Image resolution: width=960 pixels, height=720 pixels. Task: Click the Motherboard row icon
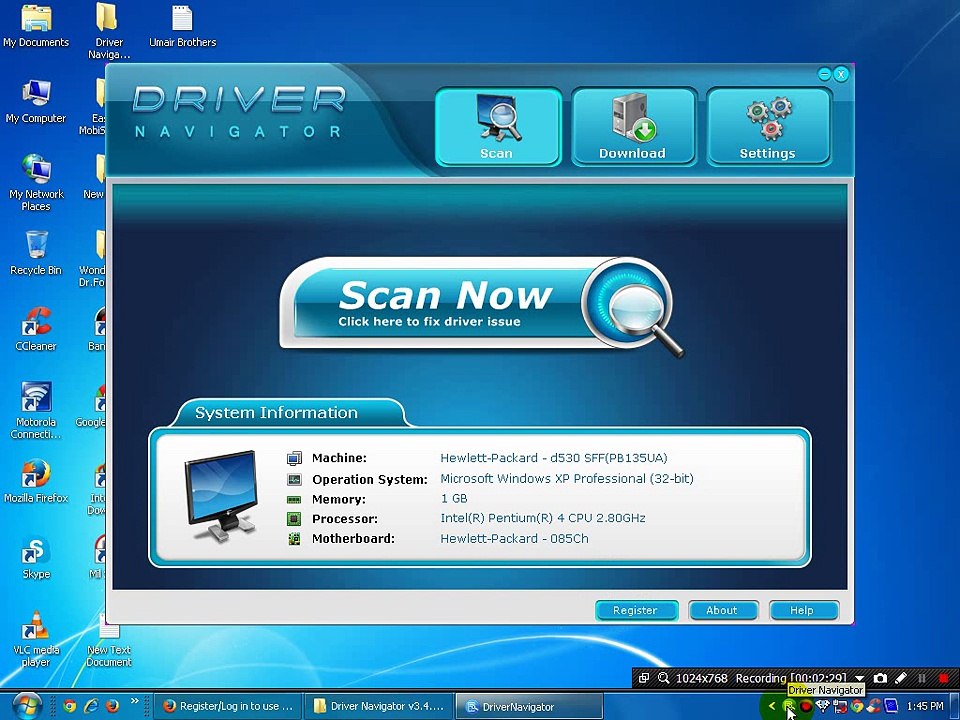294,539
